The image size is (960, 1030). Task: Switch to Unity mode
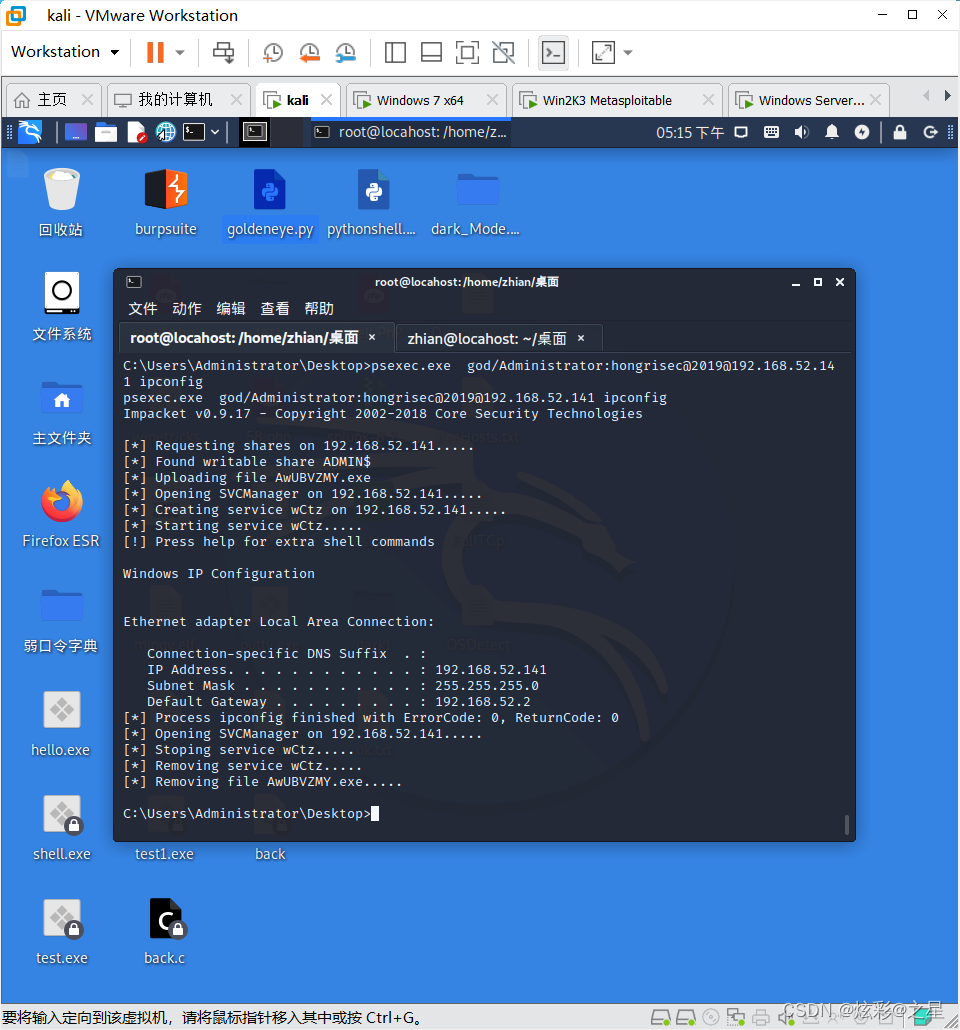click(x=503, y=53)
